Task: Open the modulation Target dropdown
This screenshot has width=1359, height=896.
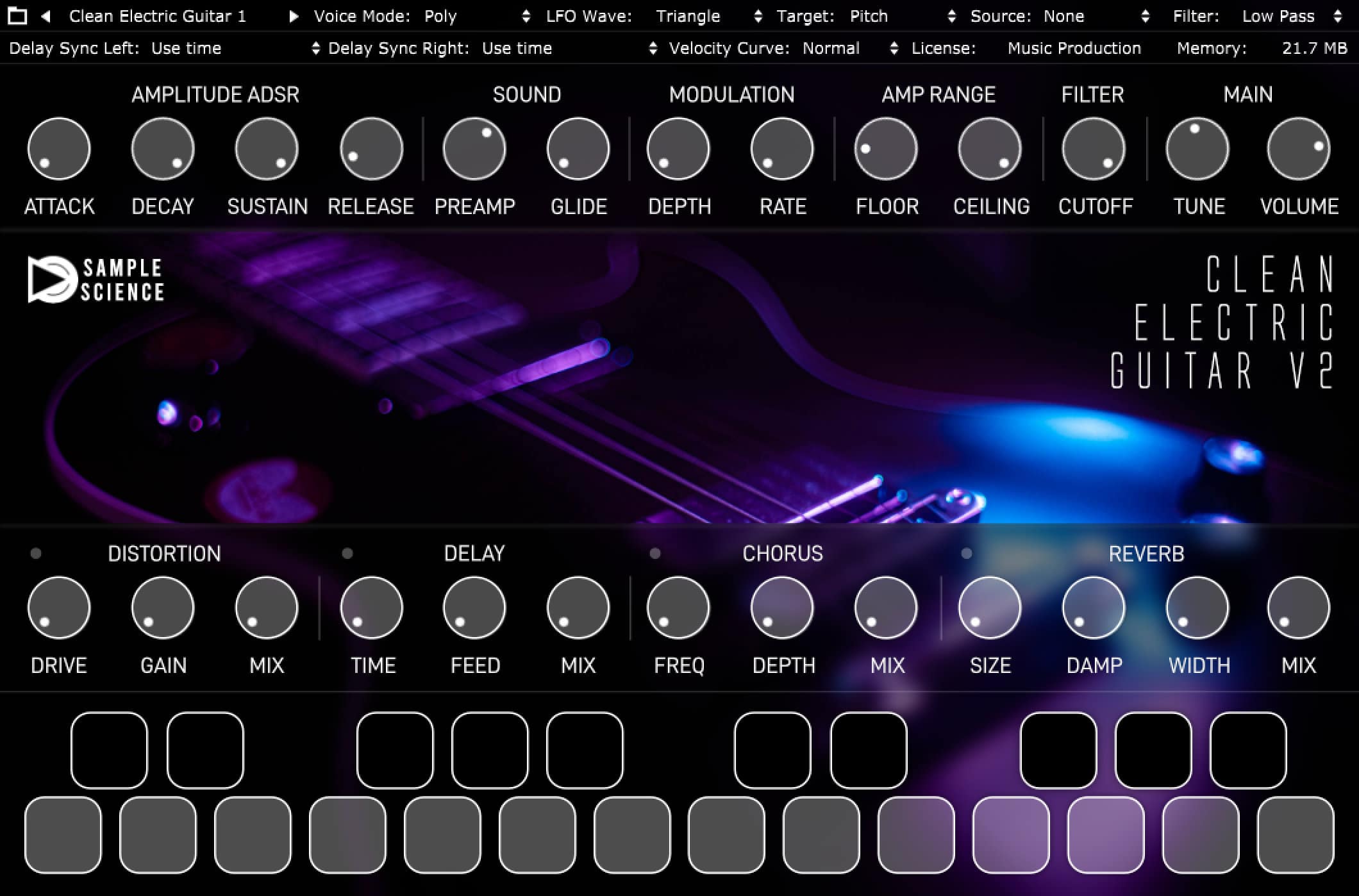Action: [x=903, y=16]
